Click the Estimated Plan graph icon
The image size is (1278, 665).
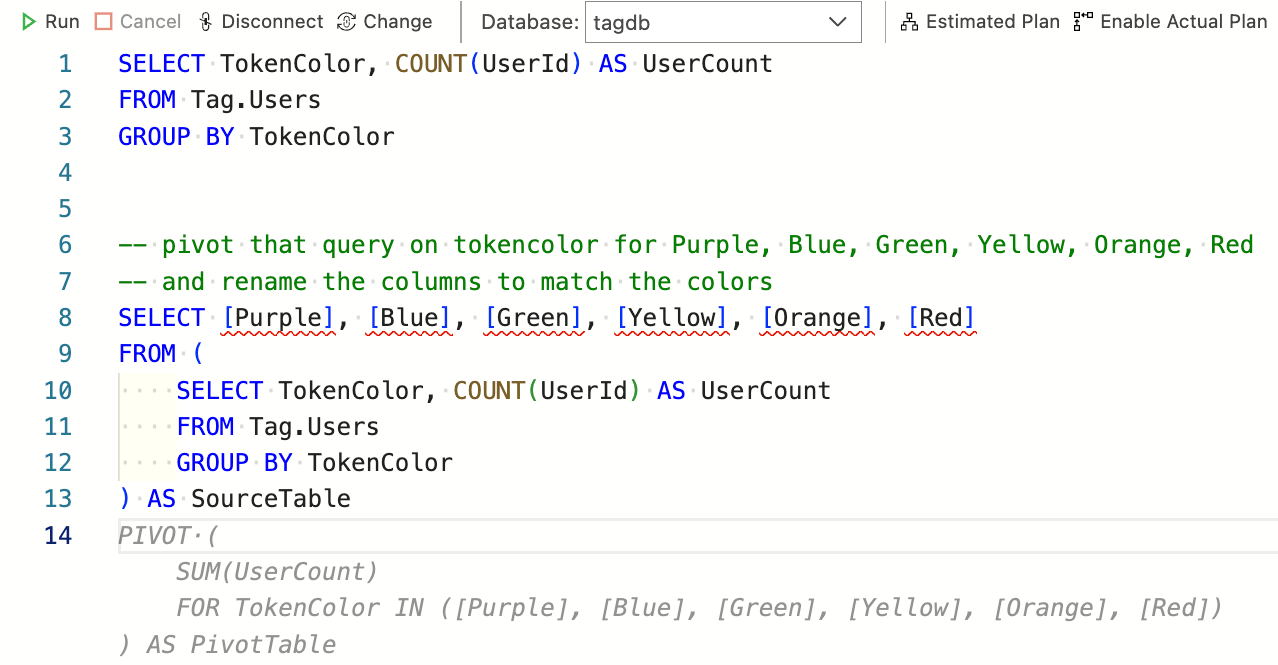pos(910,21)
